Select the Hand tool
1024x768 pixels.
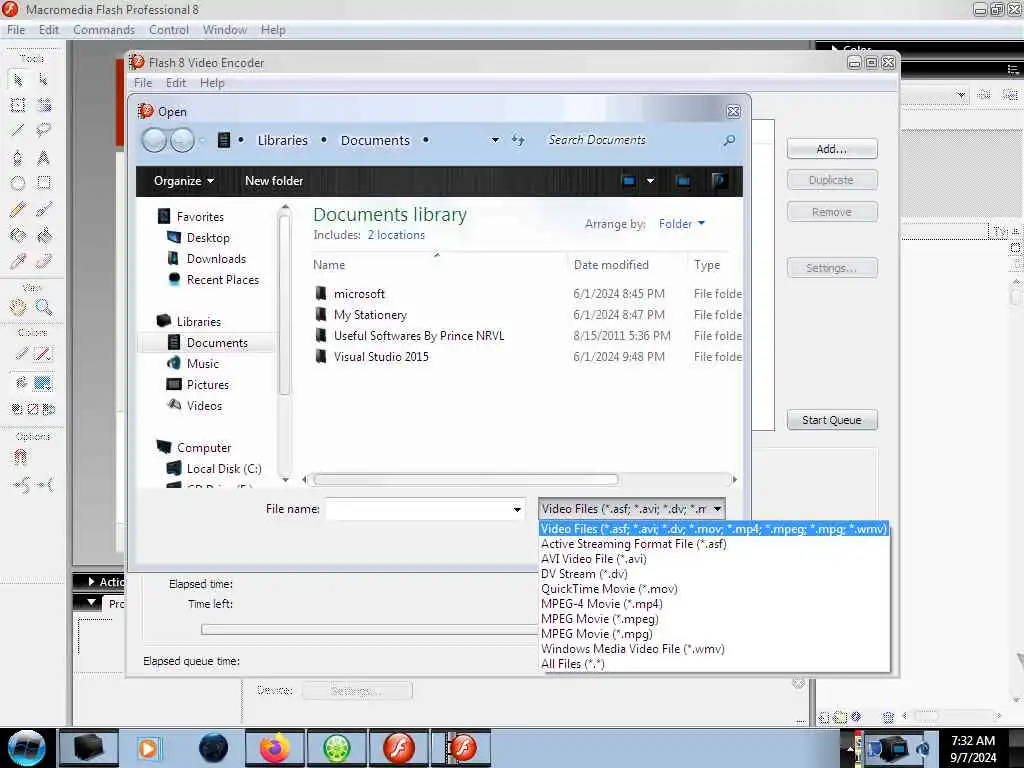tap(18, 306)
